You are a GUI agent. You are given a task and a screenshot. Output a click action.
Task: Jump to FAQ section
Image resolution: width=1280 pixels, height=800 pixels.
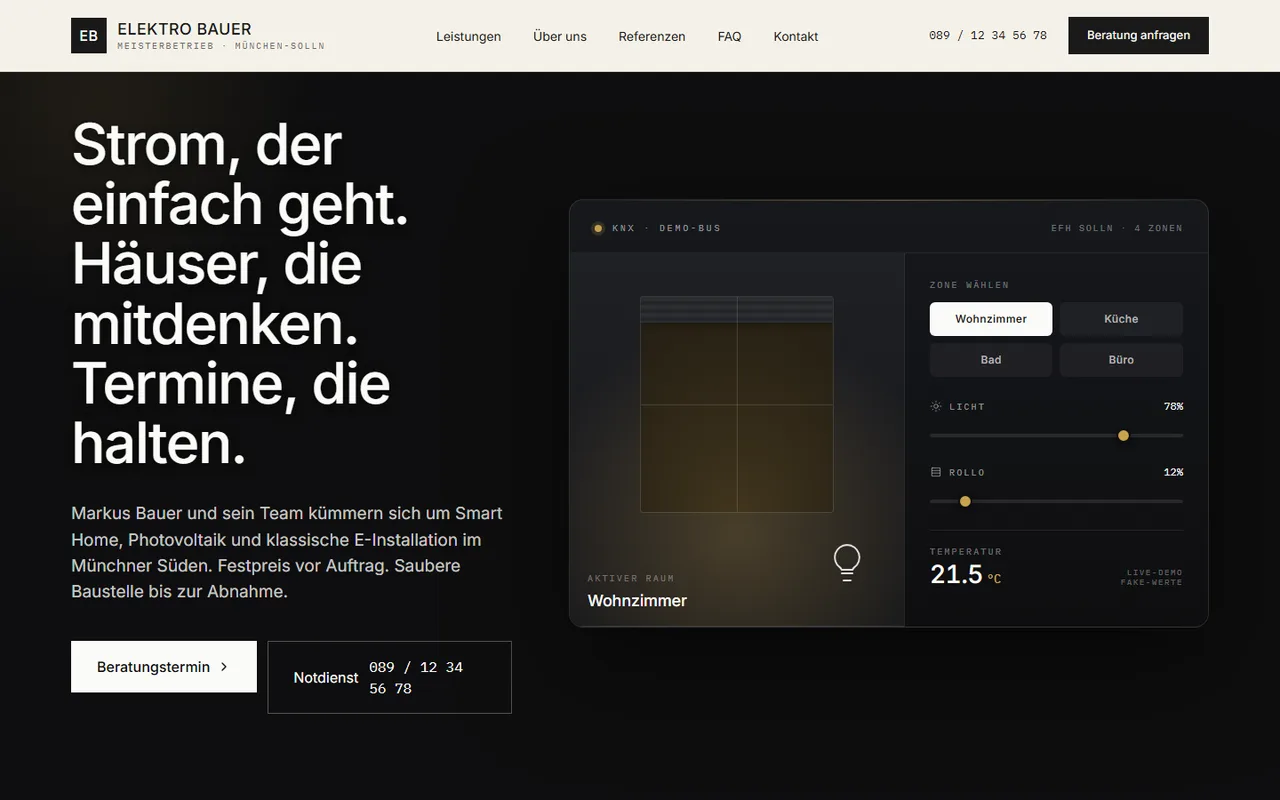coord(730,36)
